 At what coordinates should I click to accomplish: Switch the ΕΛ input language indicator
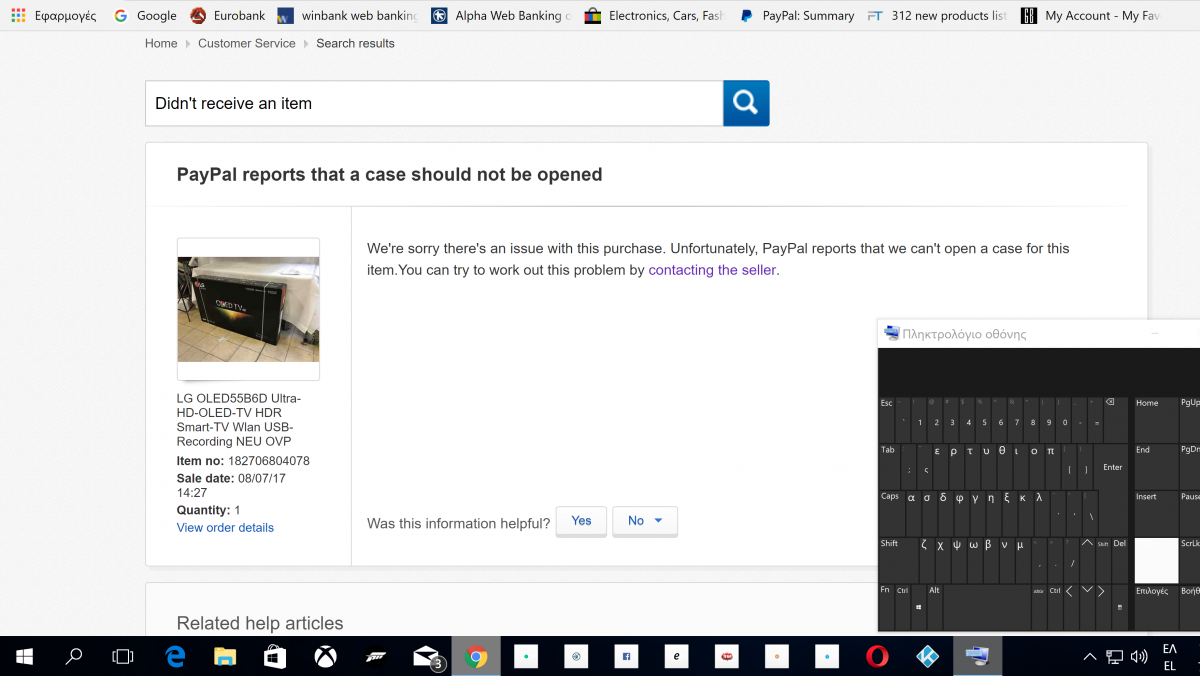pos(1170,657)
